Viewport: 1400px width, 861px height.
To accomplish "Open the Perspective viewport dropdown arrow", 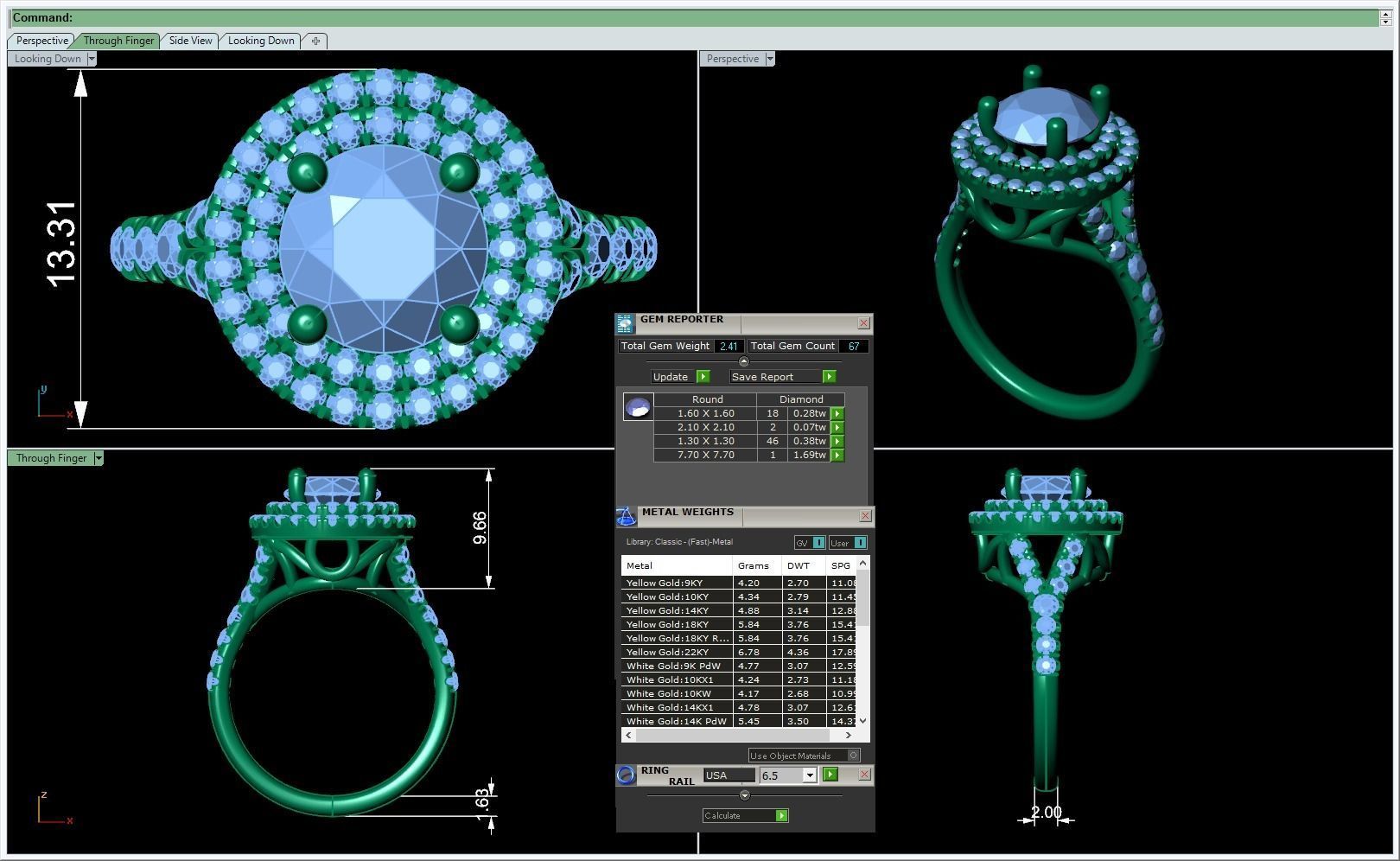I will [770, 59].
